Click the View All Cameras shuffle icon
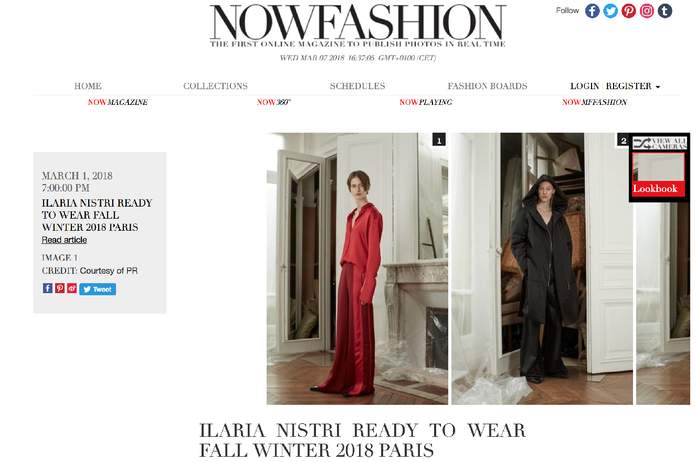 tap(642, 143)
